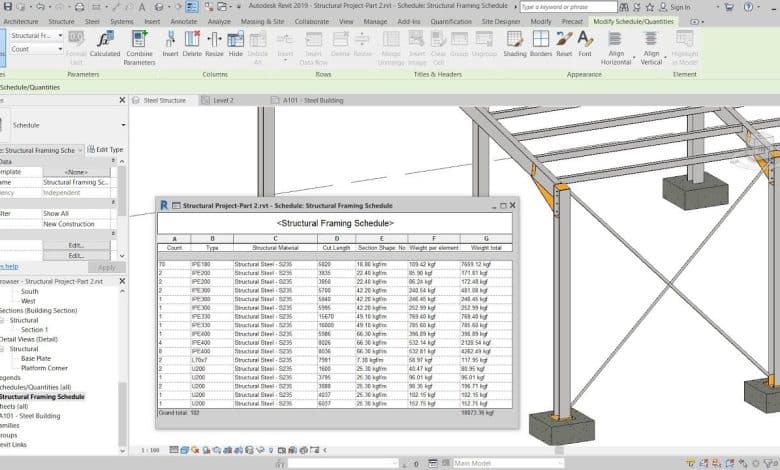Open the Manage ribbon tab
The width and height of the screenshot is (780, 470).
coord(375,21)
